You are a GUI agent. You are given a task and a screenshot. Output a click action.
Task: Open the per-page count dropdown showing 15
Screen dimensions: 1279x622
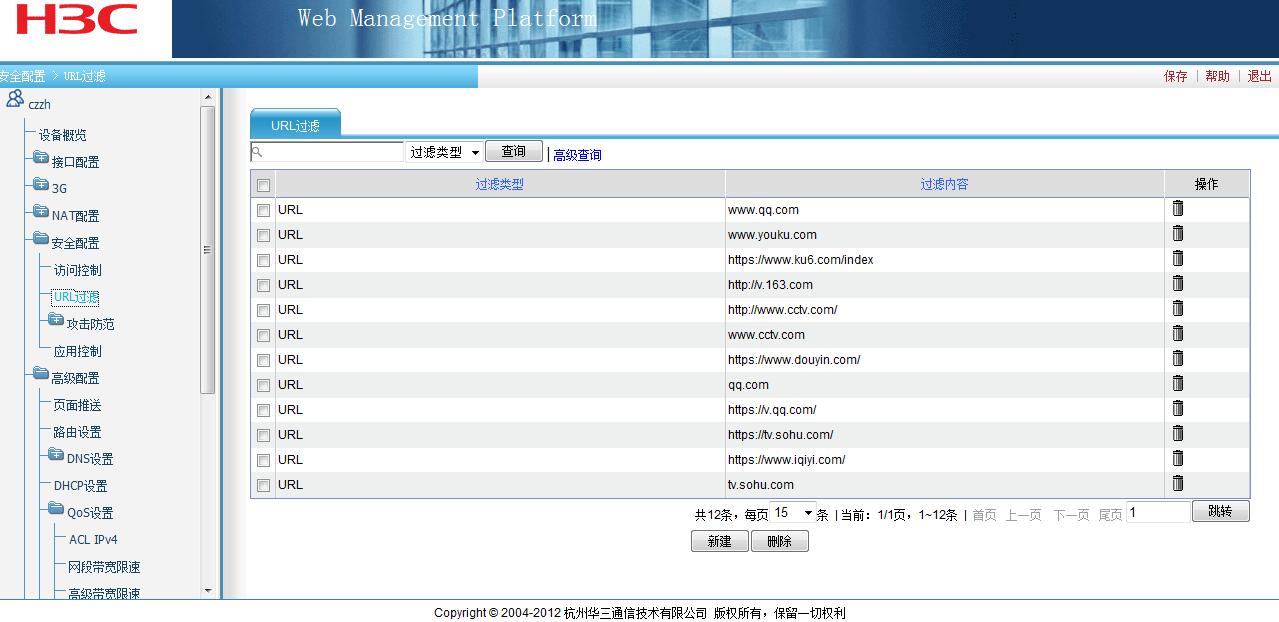pos(794,513)
